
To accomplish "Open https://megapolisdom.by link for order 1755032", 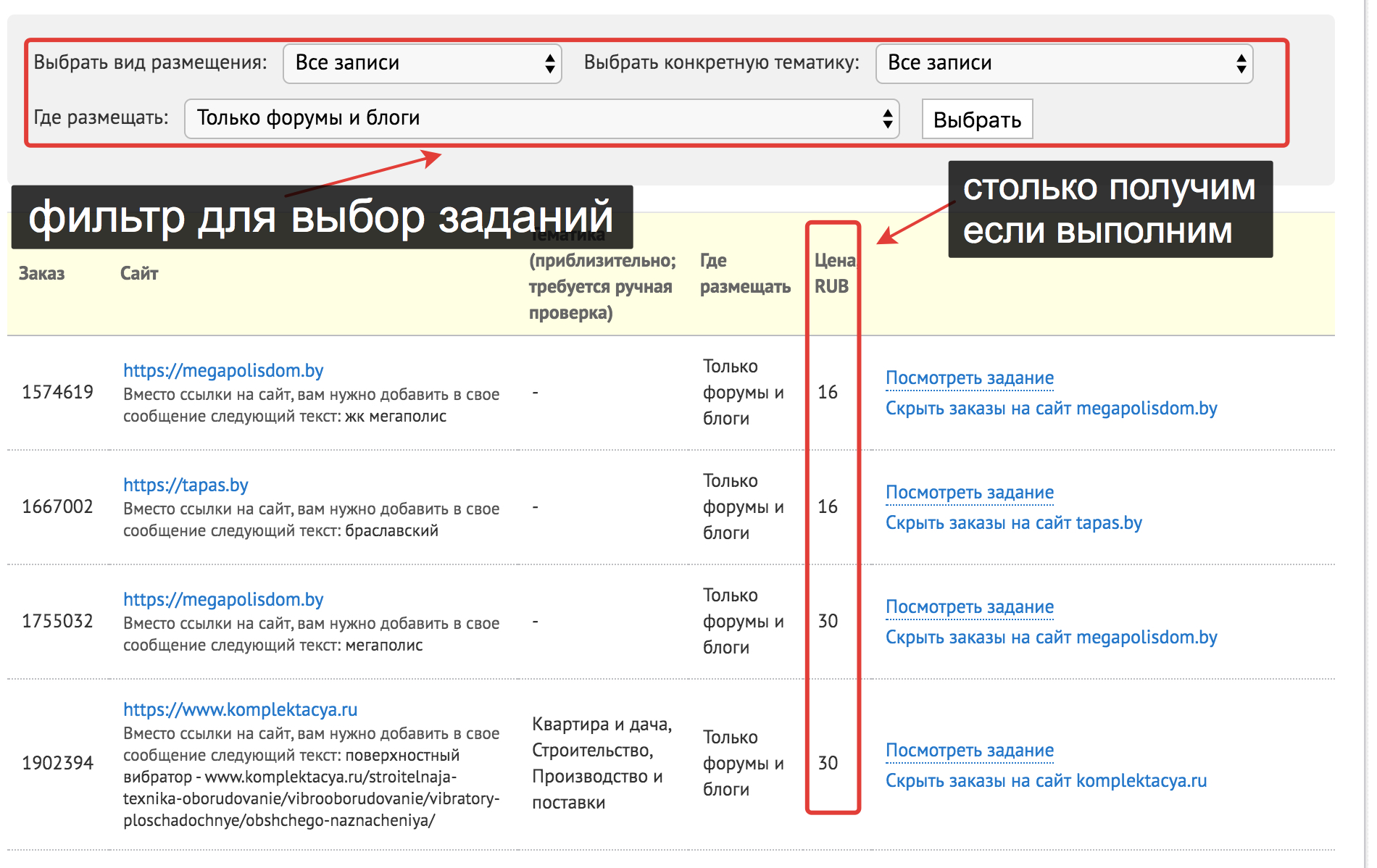I will 223,599.
